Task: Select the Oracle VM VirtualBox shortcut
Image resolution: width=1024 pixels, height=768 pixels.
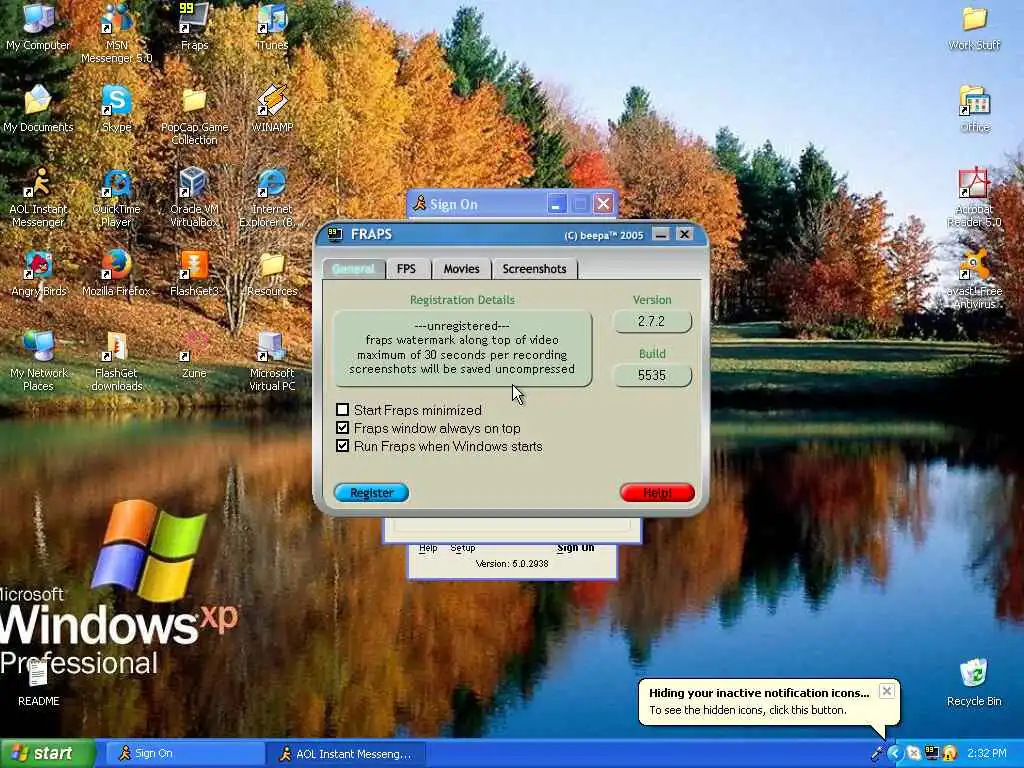Action: [194, 197]
